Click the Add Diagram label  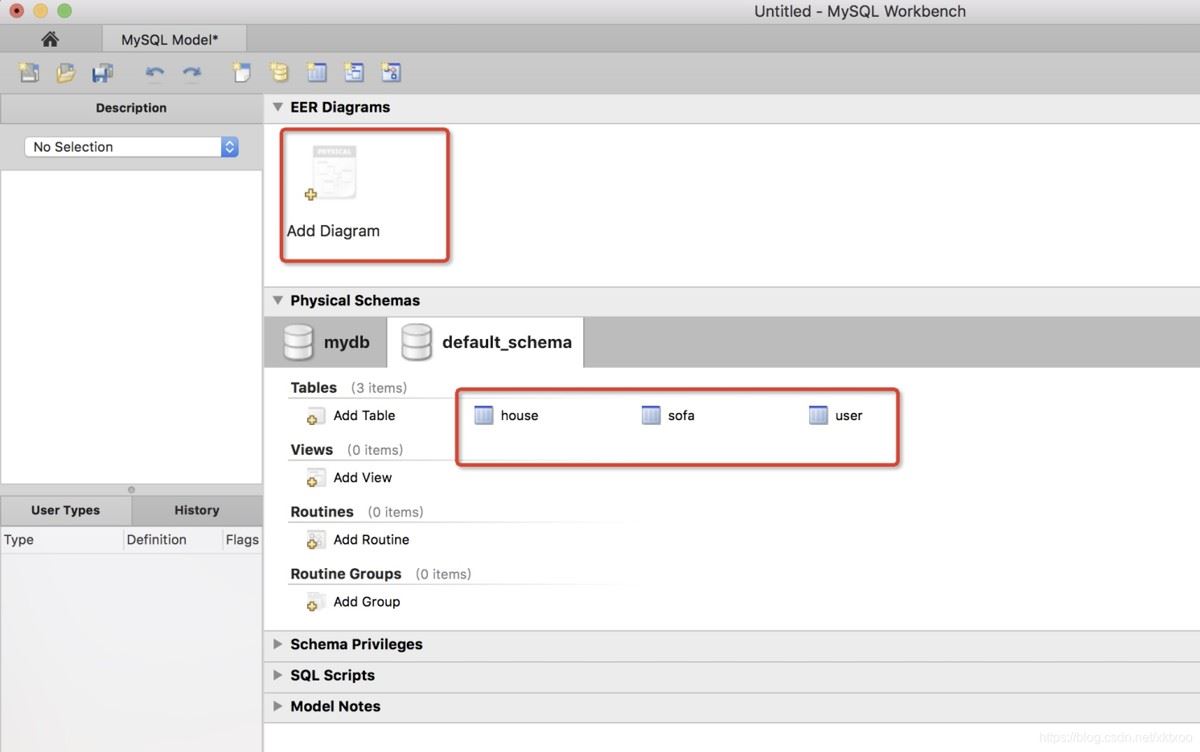[x=333, y=231]
